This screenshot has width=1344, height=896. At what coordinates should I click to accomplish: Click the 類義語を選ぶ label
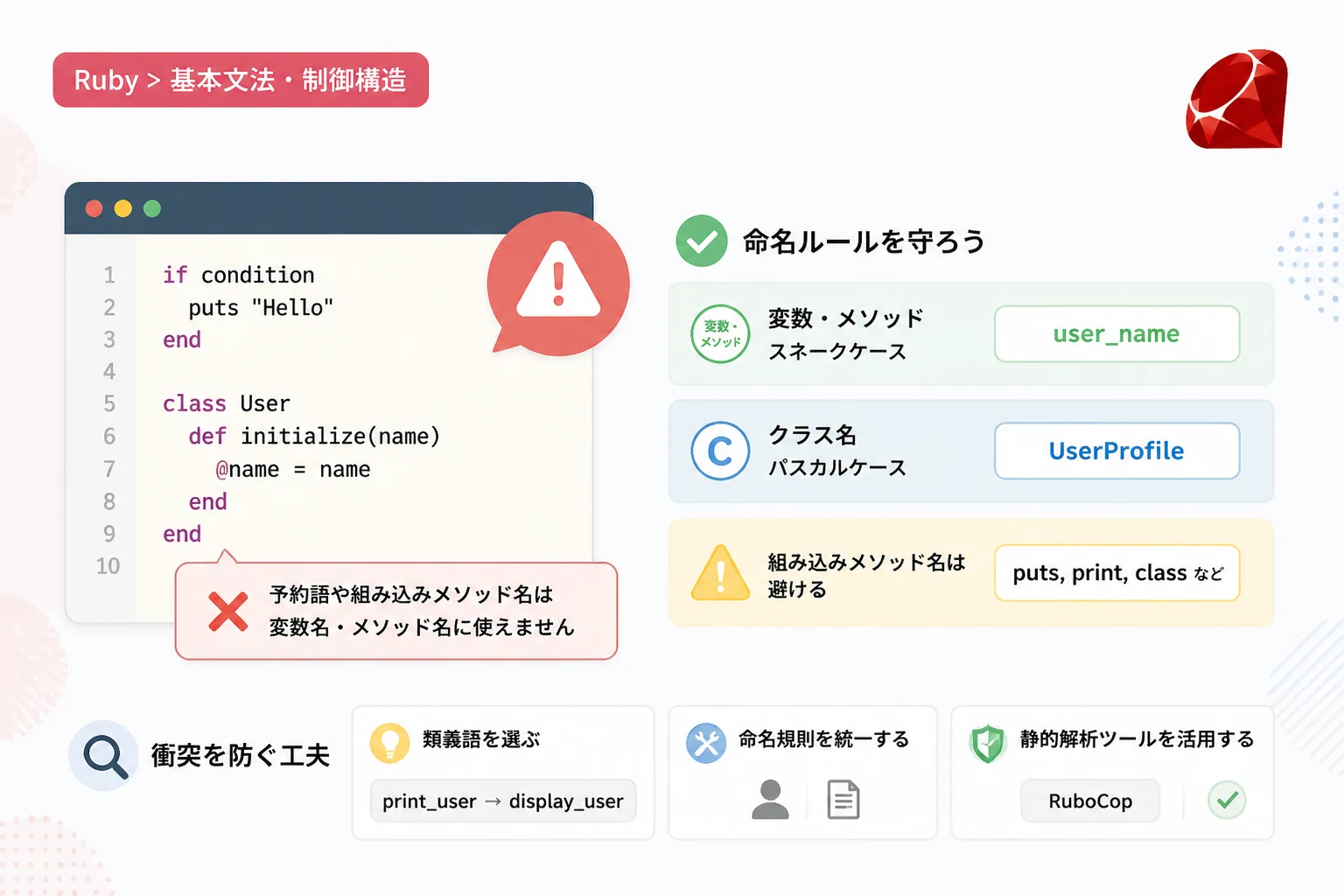click(481, 739)
